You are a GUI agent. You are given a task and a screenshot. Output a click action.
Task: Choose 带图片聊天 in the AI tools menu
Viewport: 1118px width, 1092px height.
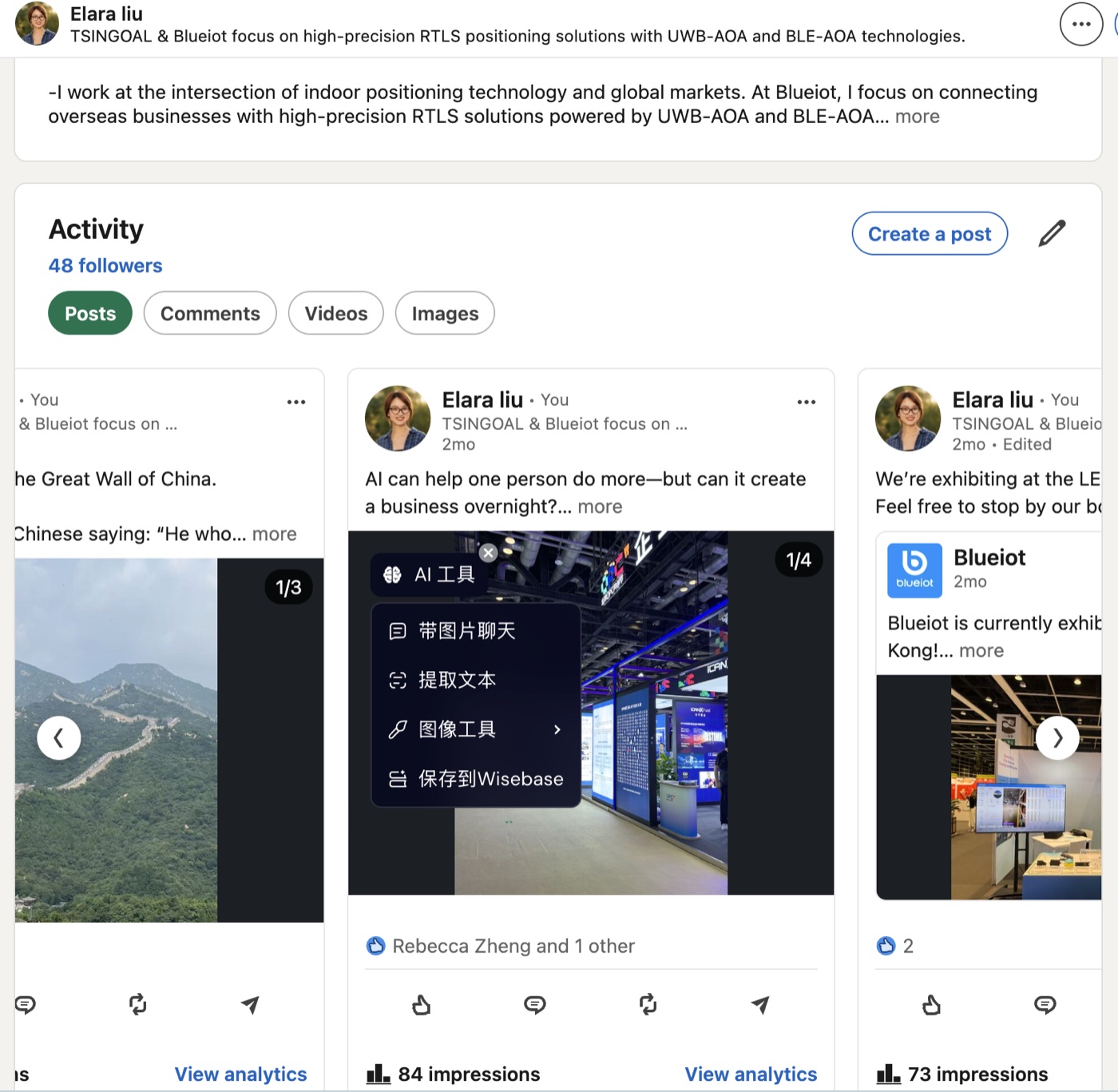[476, 631]
